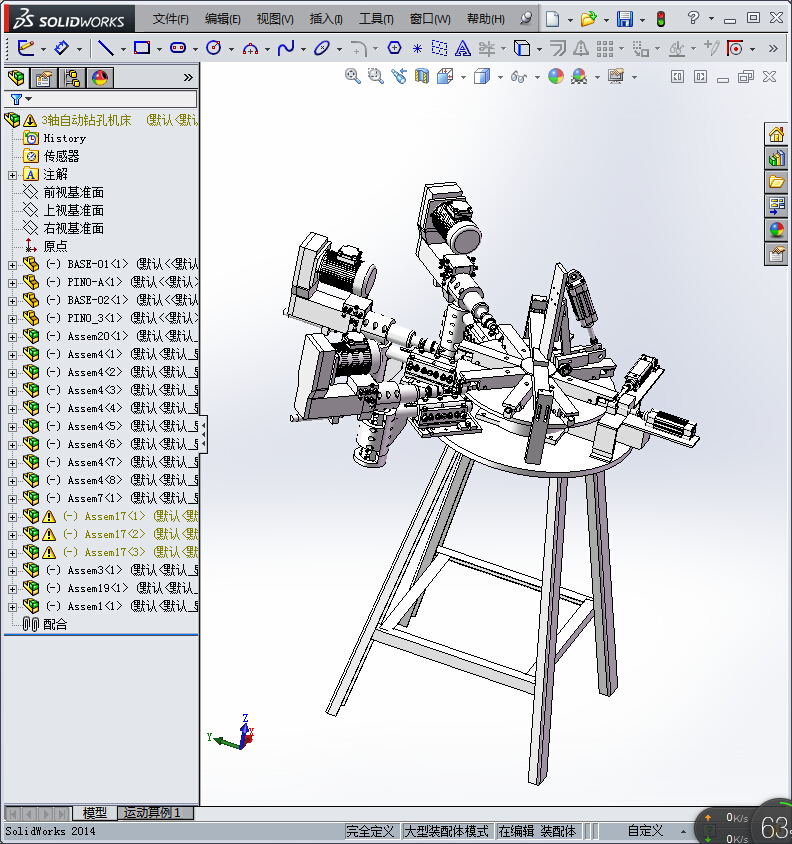
Task: Expand the PINO-A<1> tree node
Action: pyautogui.click(x=12, y=283)
